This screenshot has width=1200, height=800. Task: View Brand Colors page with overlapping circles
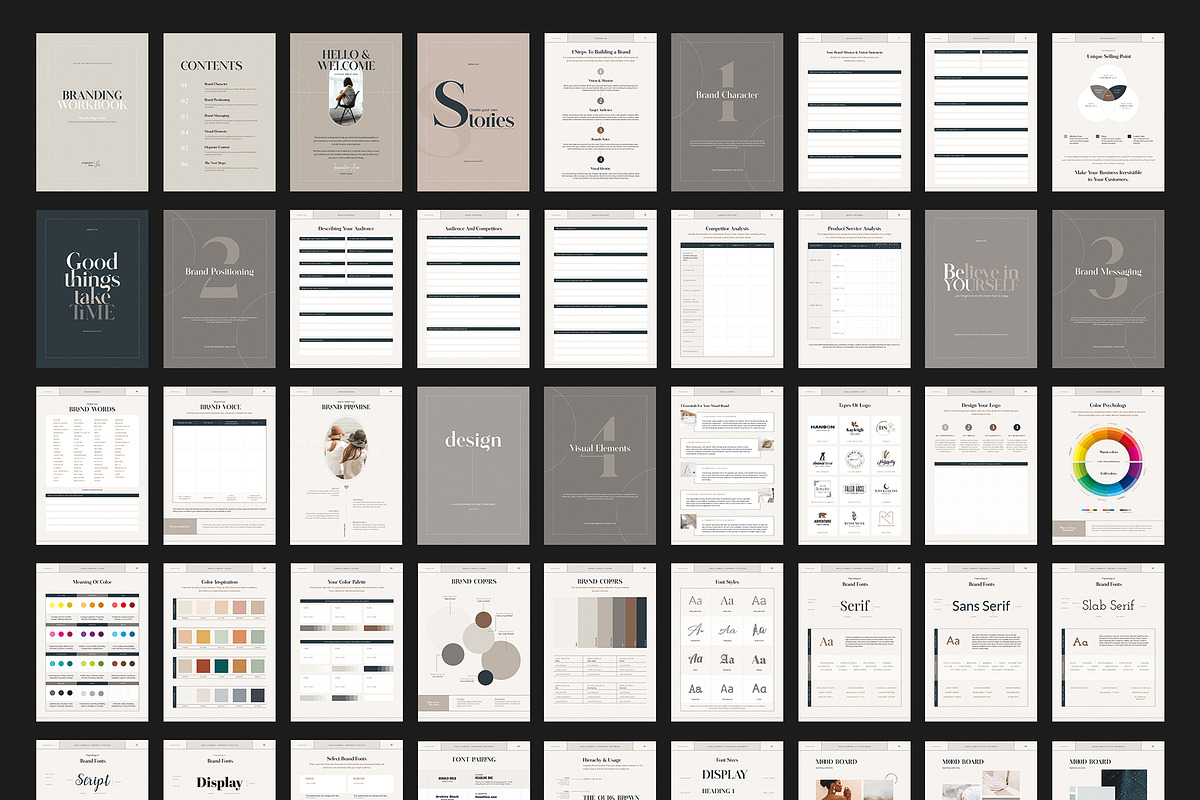[x=473, y=642]
